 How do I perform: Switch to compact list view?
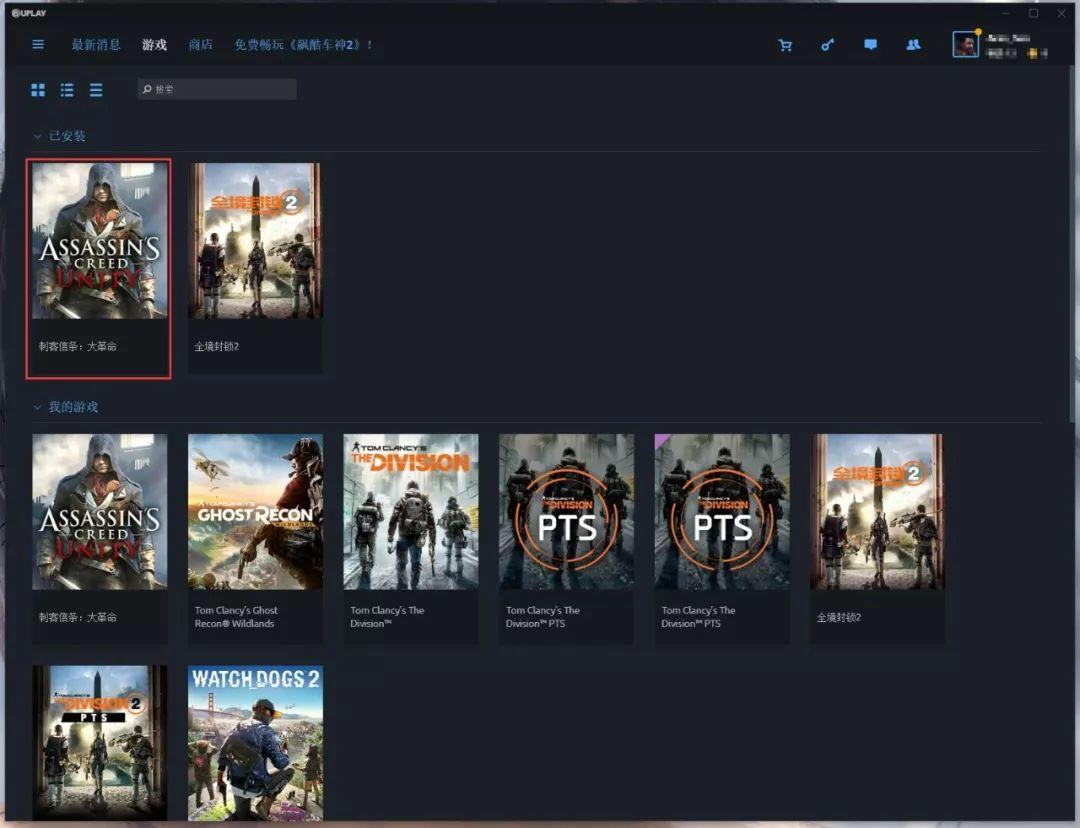point(96,90)
